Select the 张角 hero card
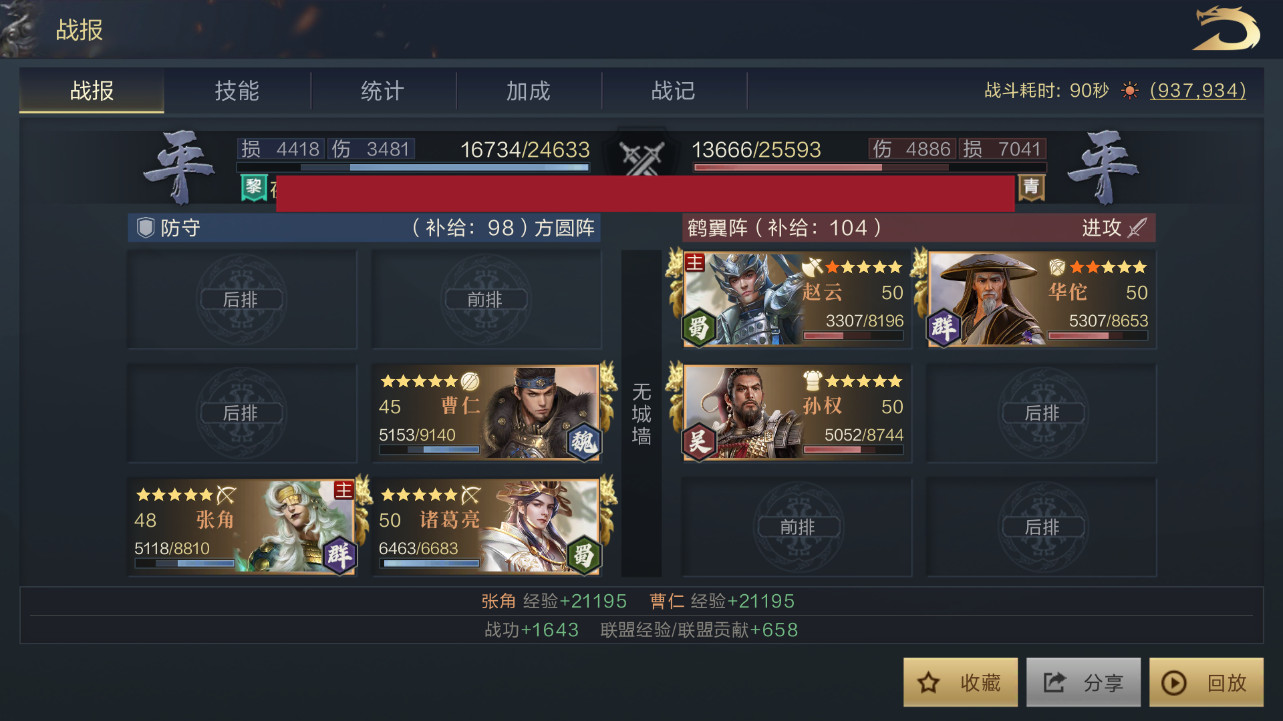 pyautogui.click(x=243, y=526)
